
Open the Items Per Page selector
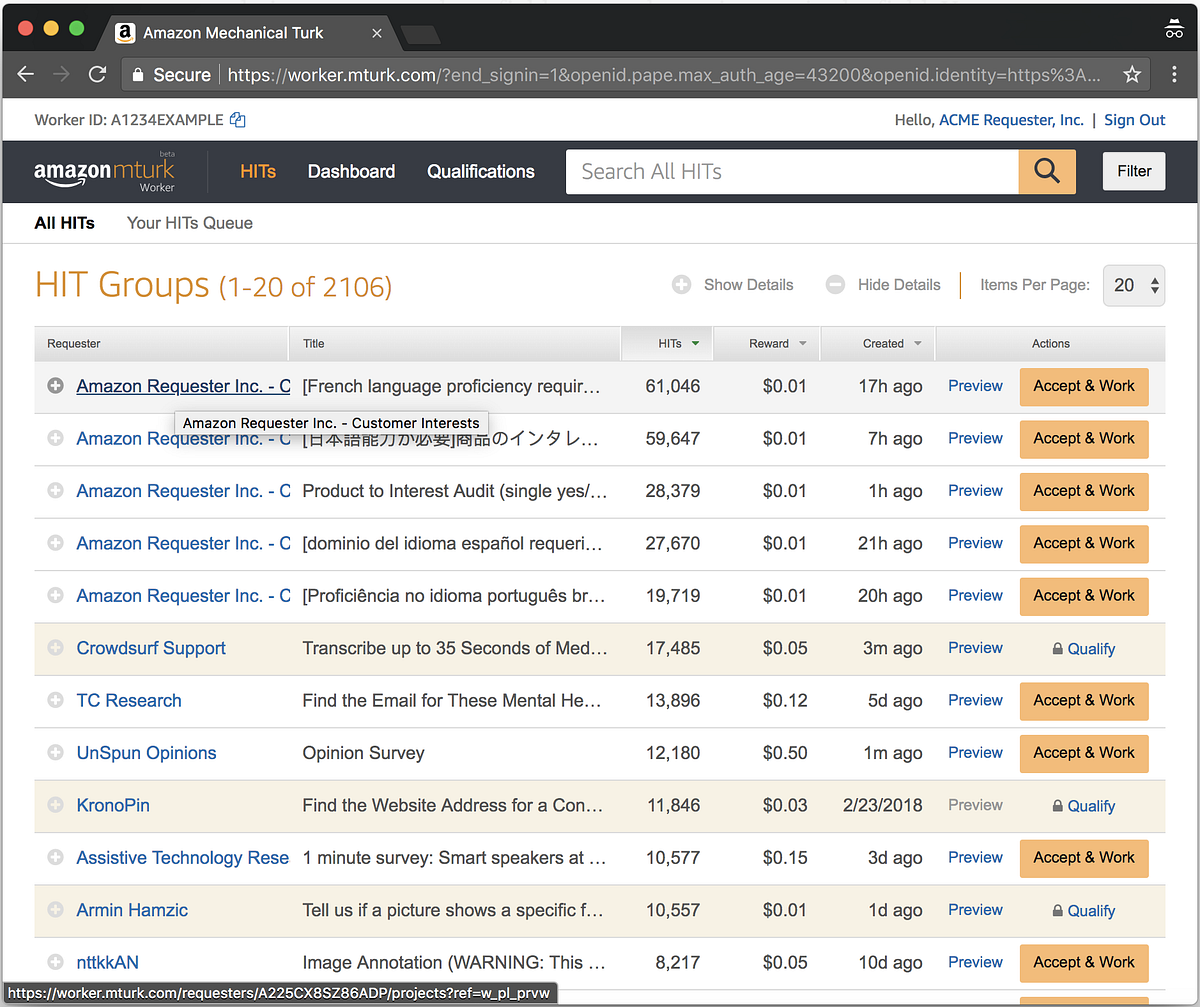click(x=1133, y=285)
